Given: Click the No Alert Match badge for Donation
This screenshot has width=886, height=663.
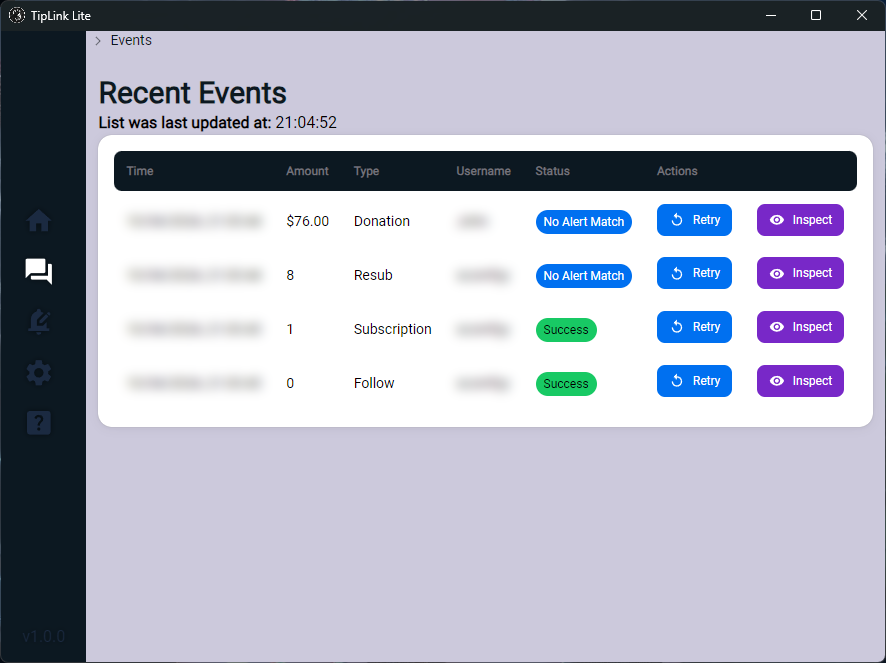Looking at the screenshot, I should tap(584, 222).
